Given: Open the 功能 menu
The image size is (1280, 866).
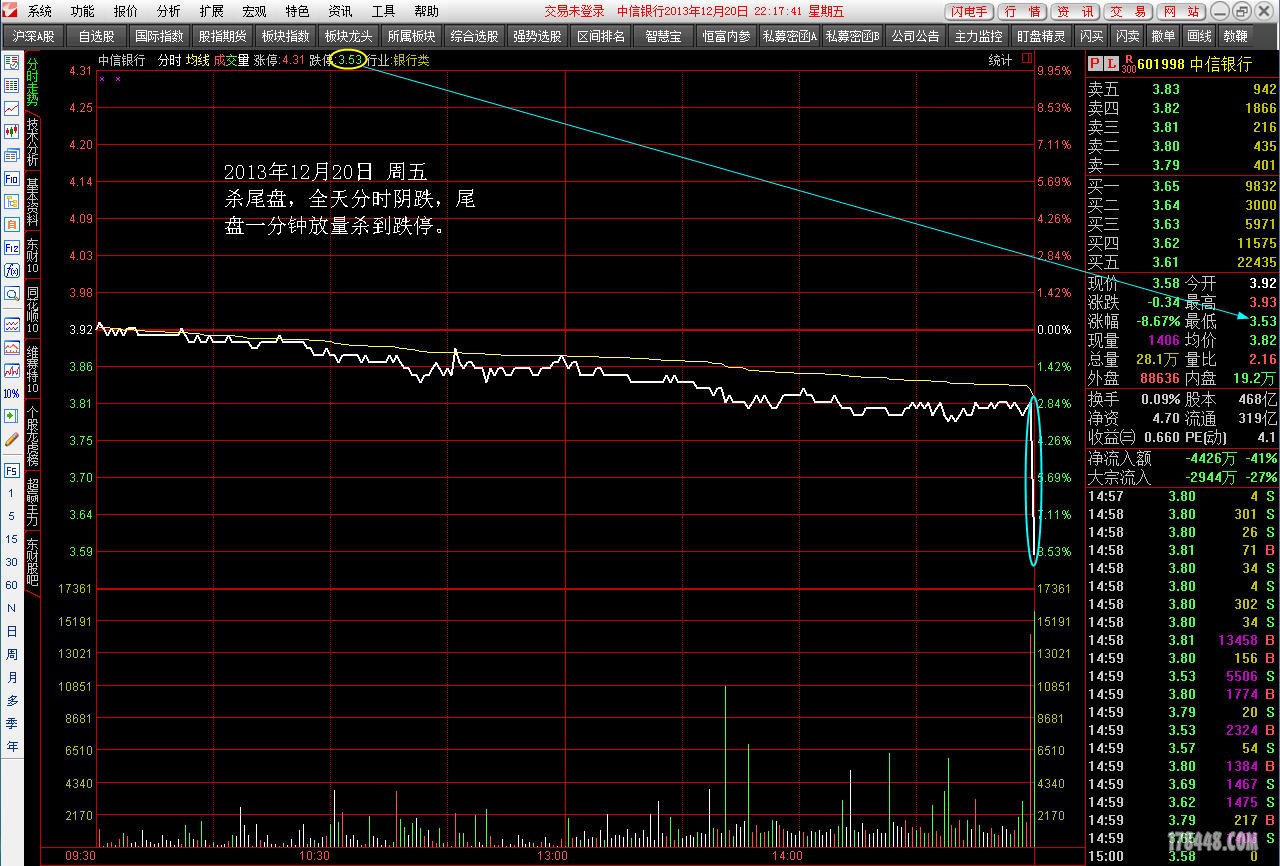Looking at the screenshot, I should coord(83,11).
